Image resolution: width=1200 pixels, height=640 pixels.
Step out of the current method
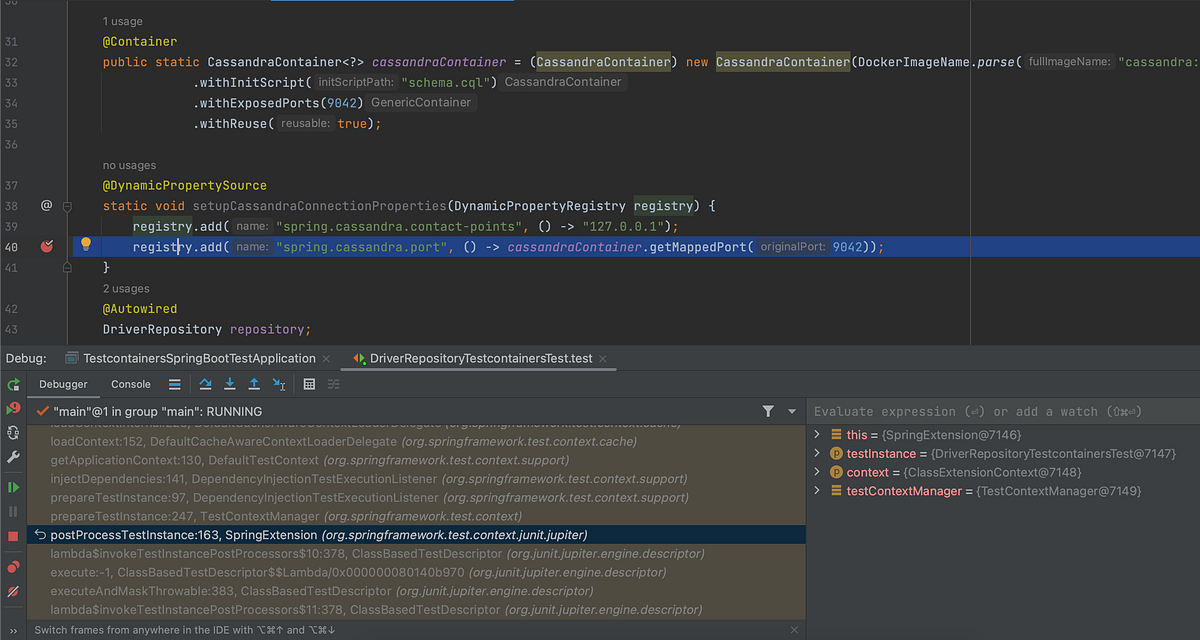click(254, 384)
